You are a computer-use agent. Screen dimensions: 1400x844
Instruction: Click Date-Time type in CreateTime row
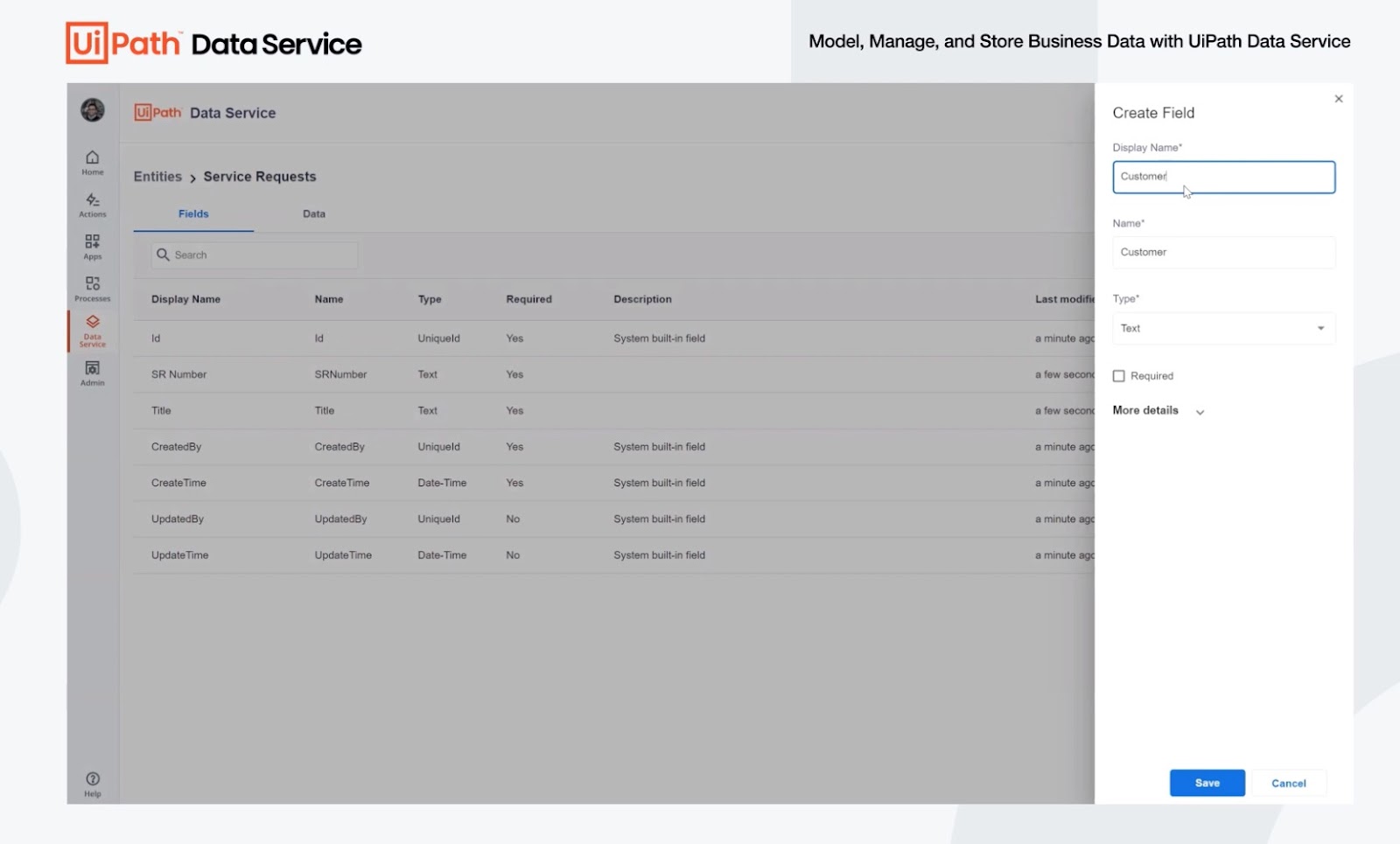click(x=442, y=483)
